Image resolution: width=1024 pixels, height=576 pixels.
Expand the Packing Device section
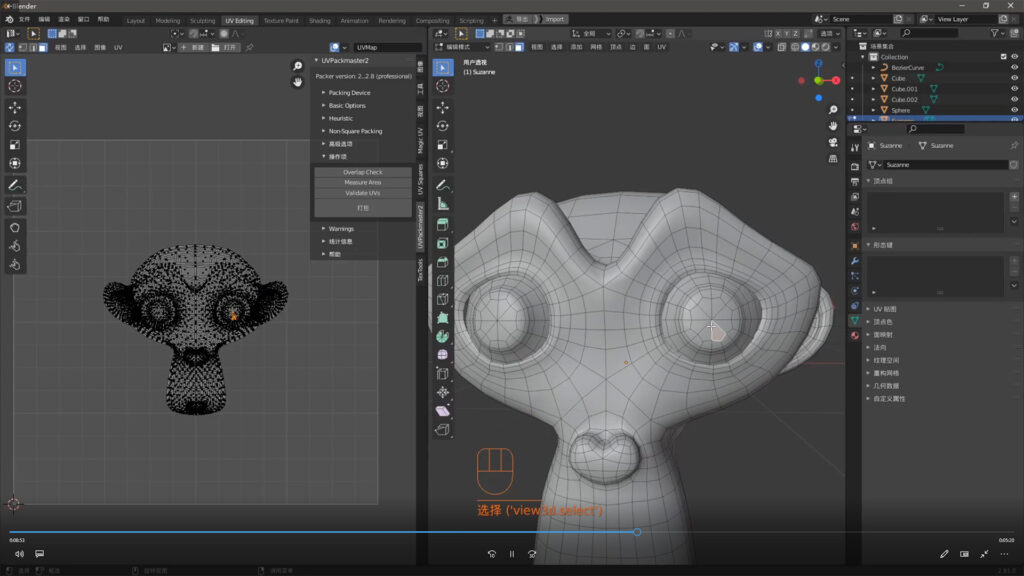(x=349, y=93)
